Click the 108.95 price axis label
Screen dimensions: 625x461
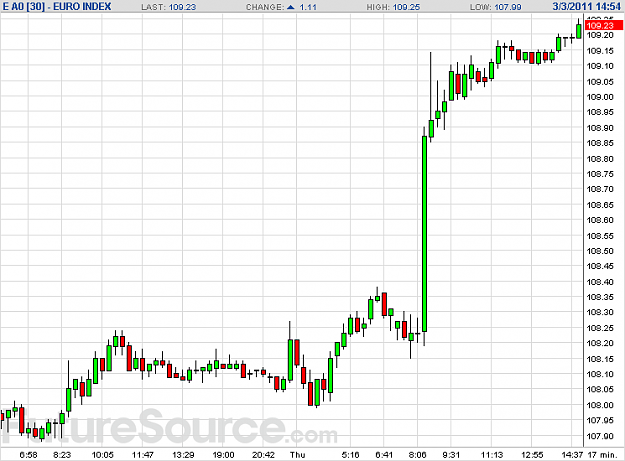(x=600, y=112)
